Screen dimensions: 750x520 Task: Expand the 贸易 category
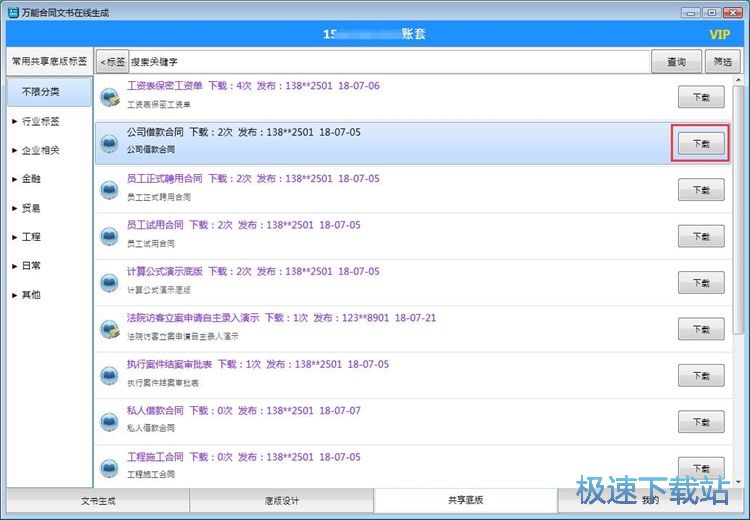[x=14, y=208]
